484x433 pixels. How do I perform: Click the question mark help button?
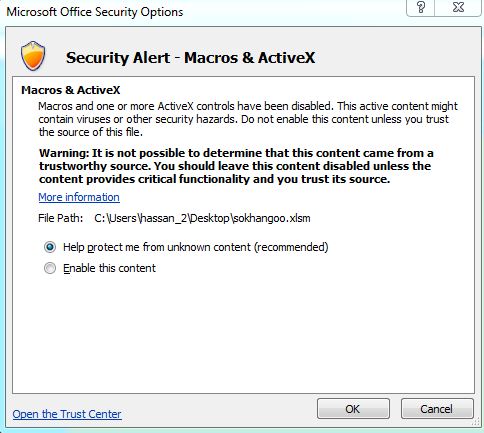point(421,7)
